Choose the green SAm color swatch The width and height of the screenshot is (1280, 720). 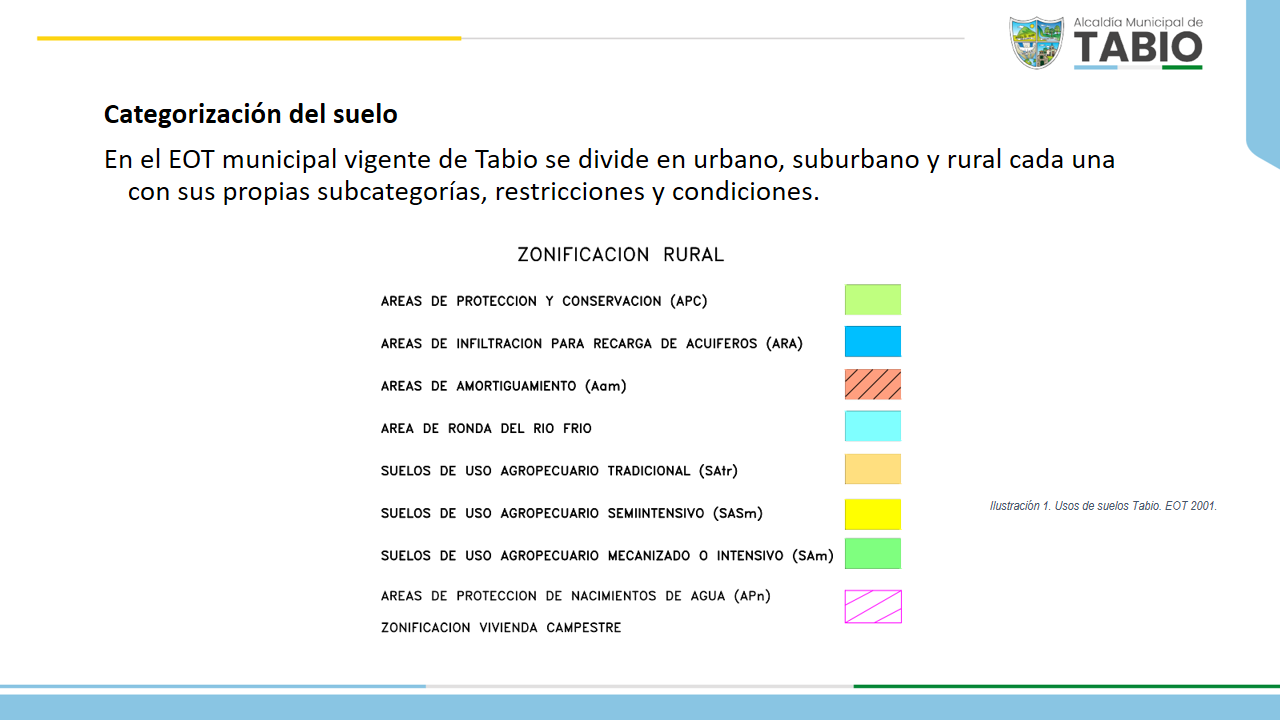(872, 554)
